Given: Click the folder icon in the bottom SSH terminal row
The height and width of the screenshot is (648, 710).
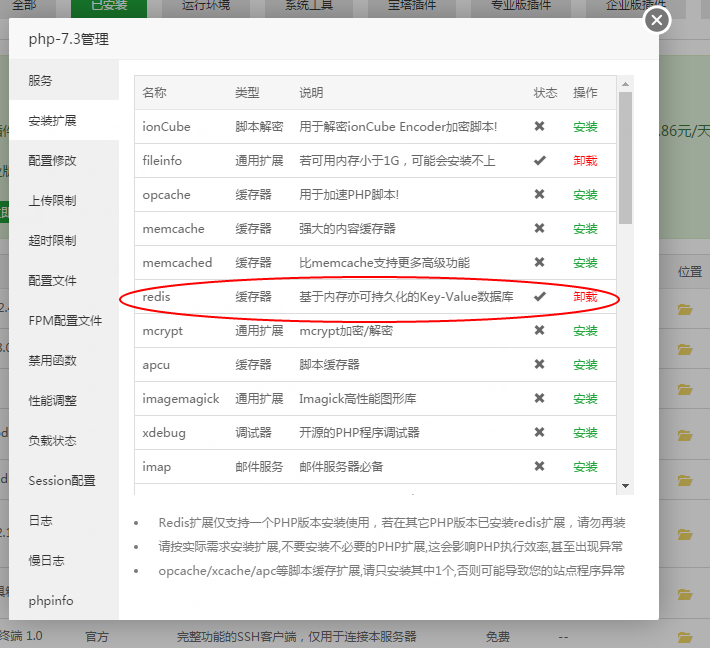Looking at the screenshot, I should pyautogui.click(x=685, y=637).
